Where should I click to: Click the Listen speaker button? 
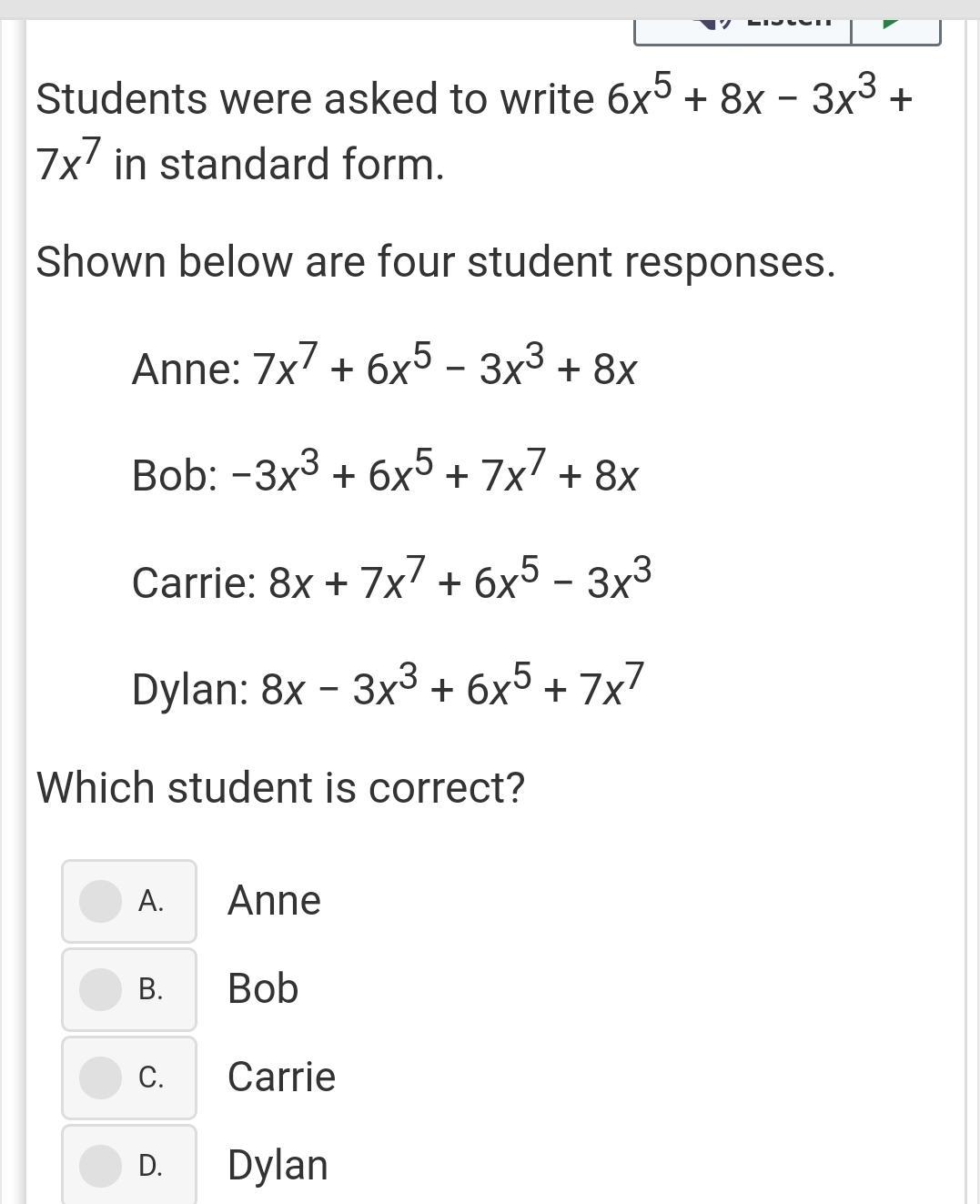click(x=742, y=27)
